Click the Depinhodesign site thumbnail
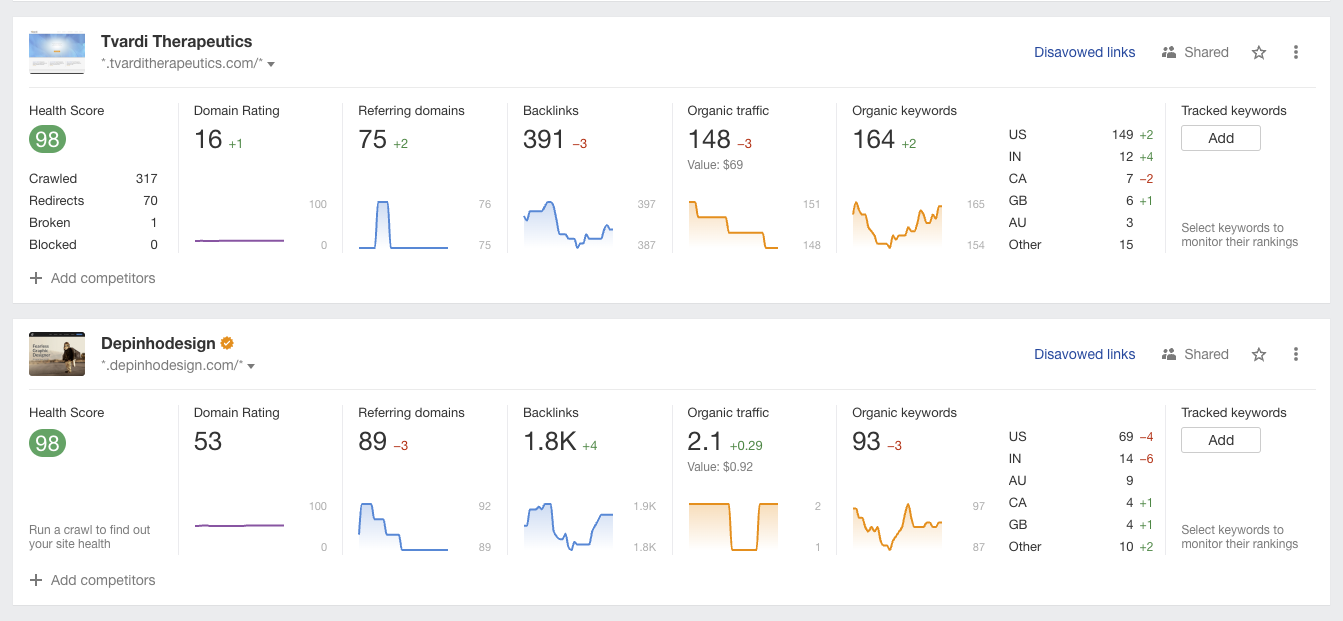 click(x=57, y=354)
